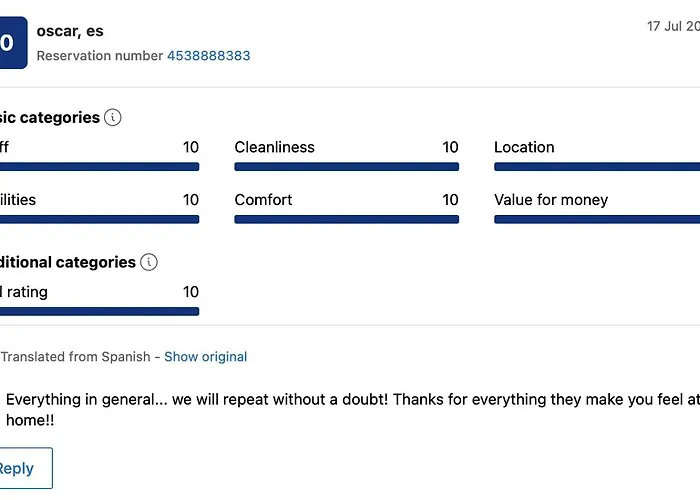Click the Comfort rating bar
The width and height of the screenshot is (700, 500).
[346, 219]
